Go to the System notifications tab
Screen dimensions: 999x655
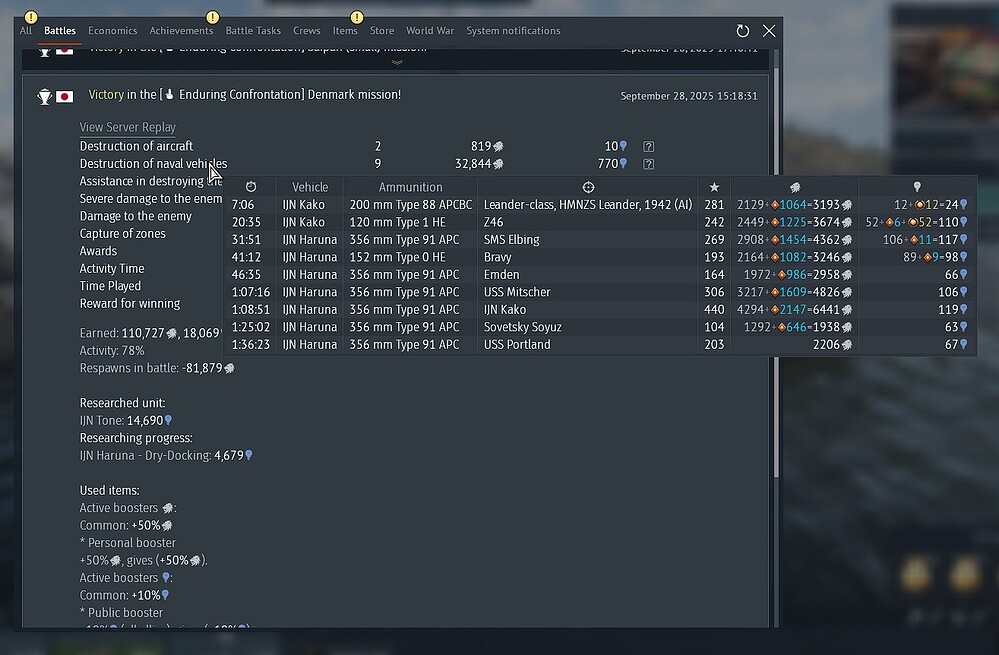pyautogui.click(x=513, y=31)
